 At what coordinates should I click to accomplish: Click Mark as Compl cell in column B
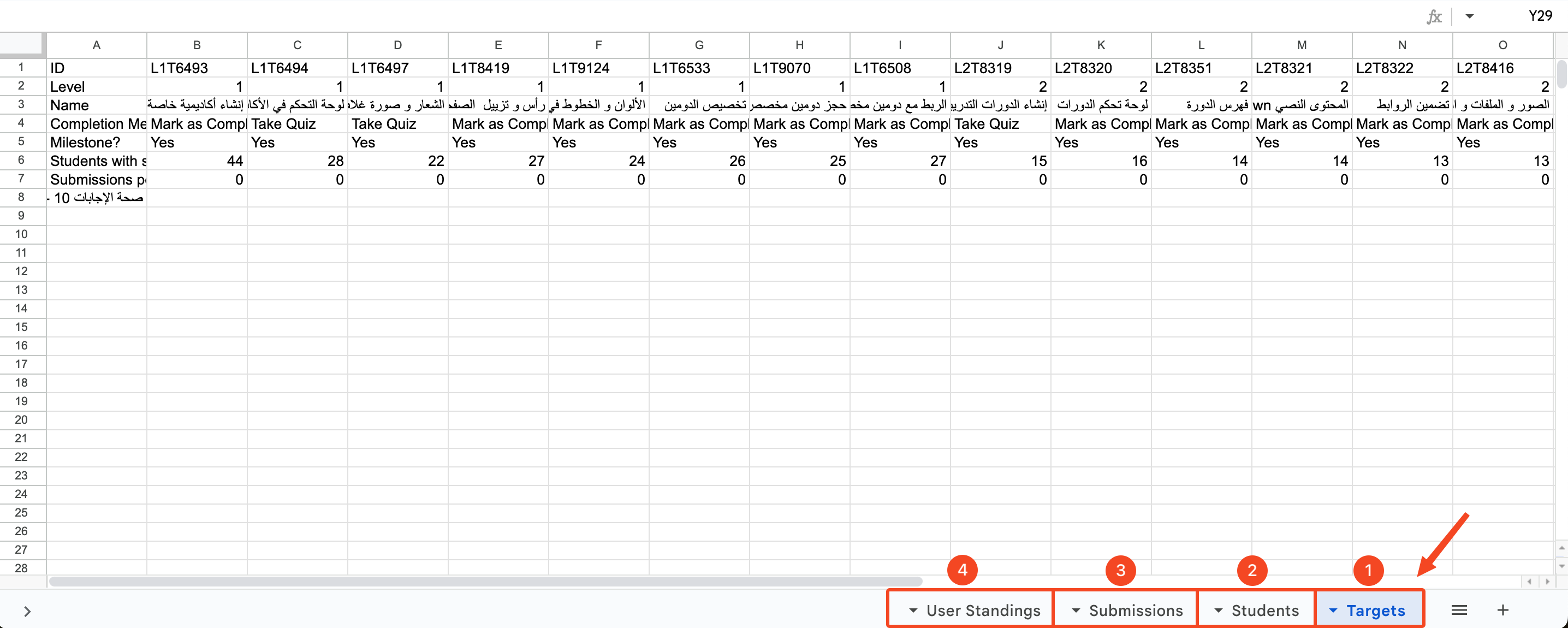(x=197, y=123)
